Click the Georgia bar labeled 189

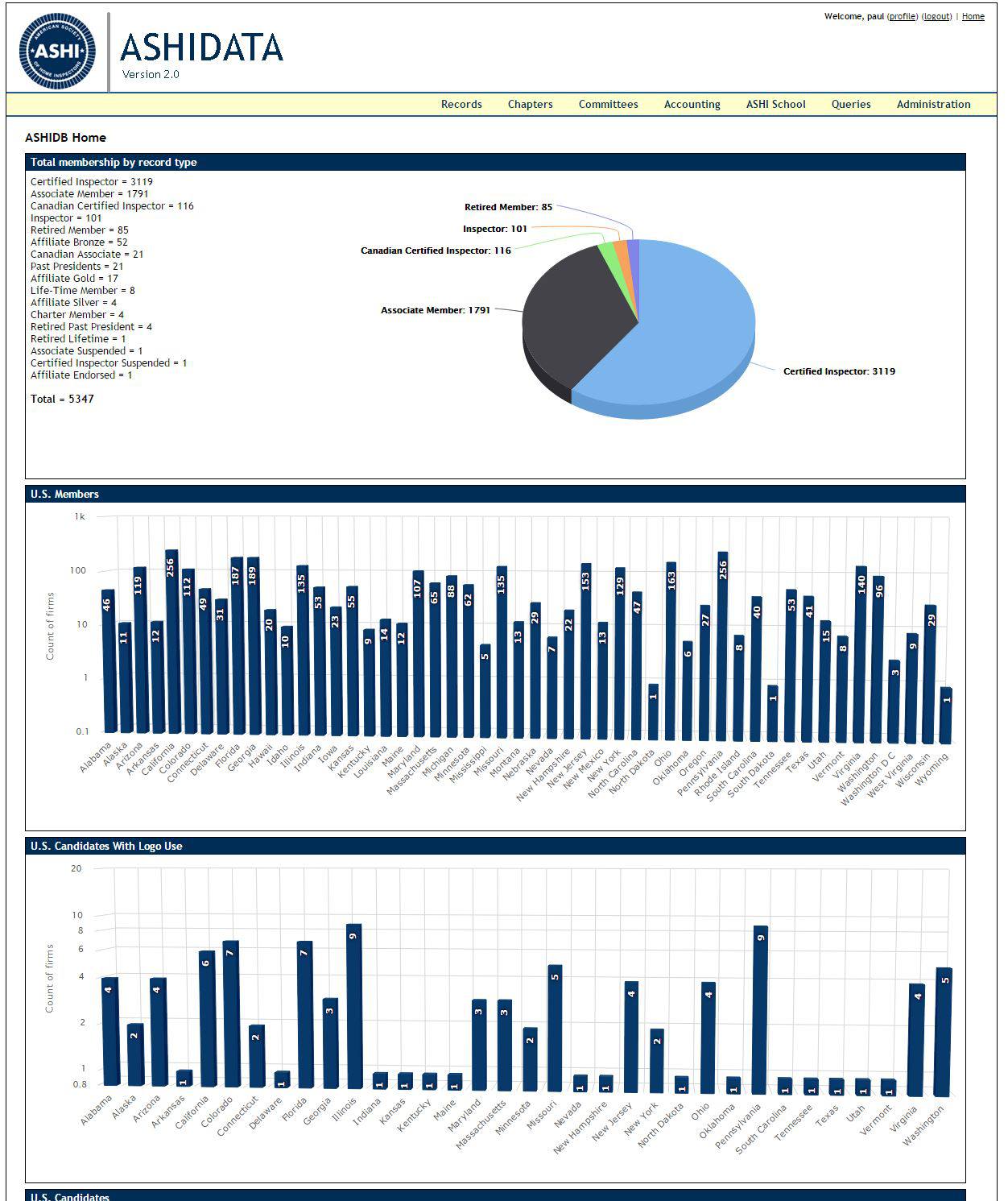[253, 645]
